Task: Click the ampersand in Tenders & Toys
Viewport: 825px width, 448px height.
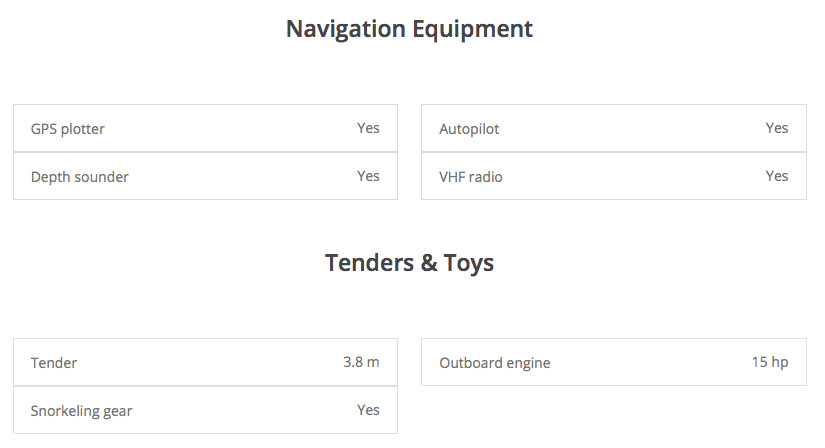Action: point(428,263)
